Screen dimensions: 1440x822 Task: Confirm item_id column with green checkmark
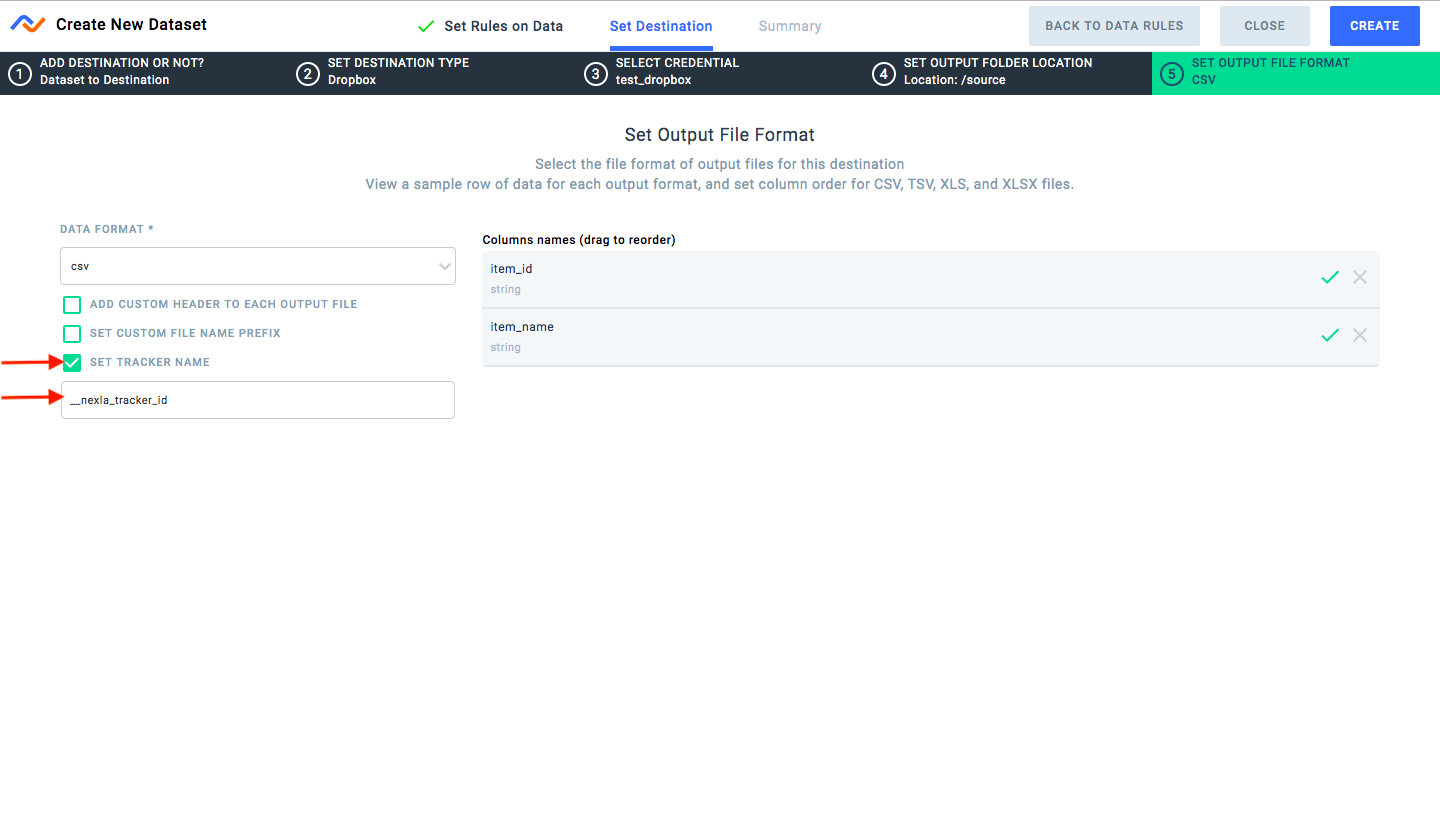(1330, 277)
